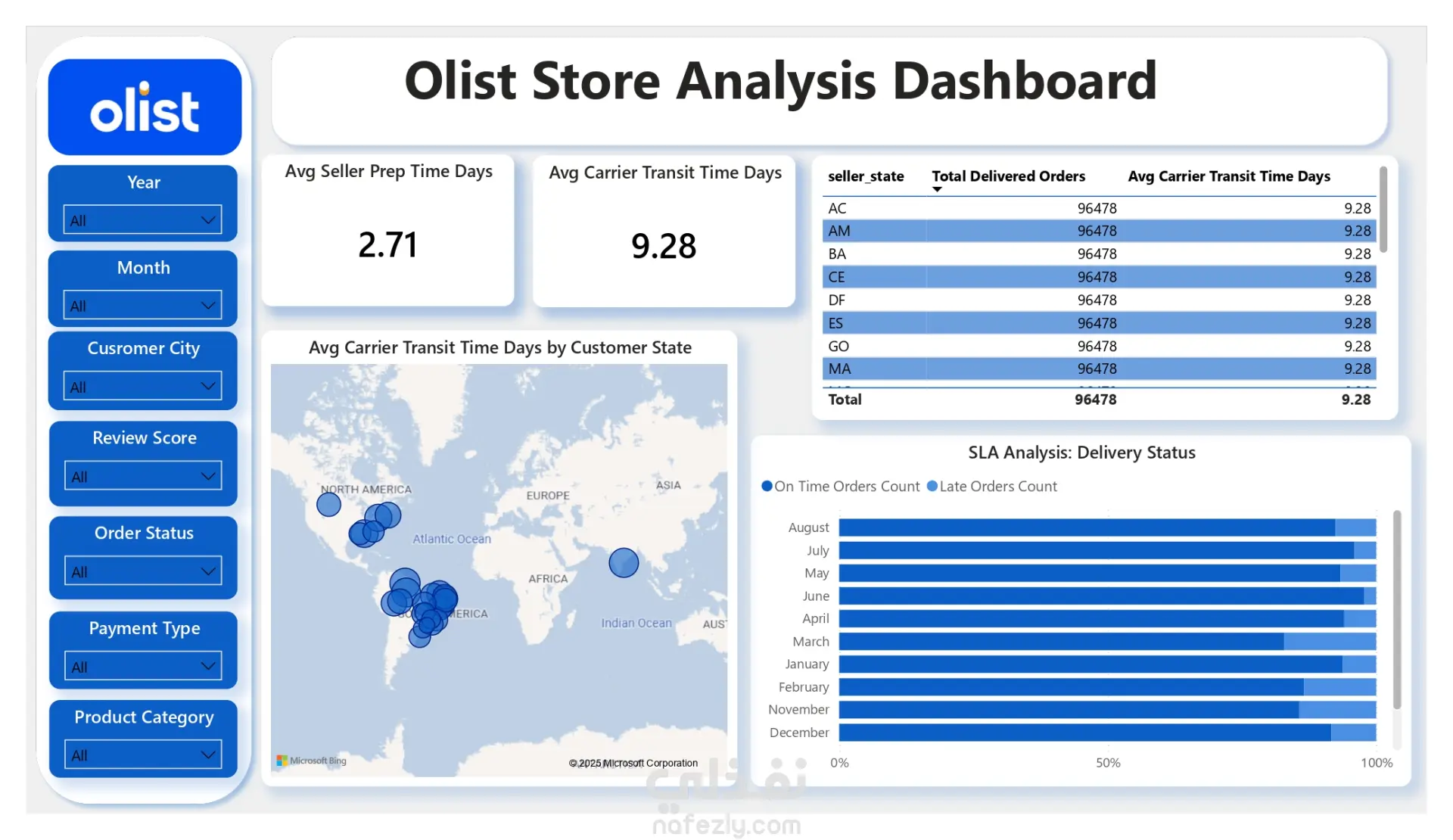Expand the Review Score dropdown
1453x840 pixels.
(x=142, y=477)
